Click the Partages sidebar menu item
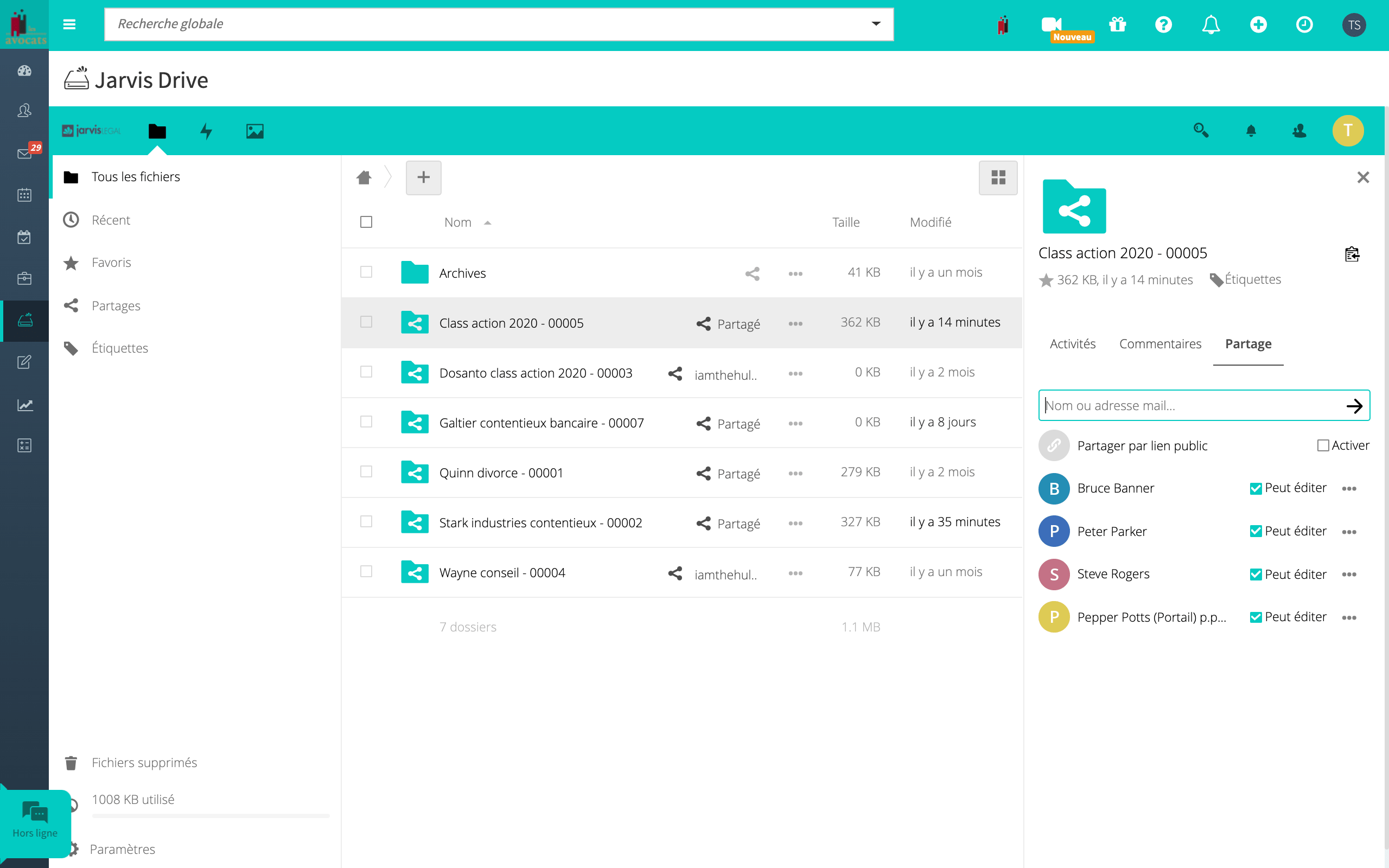The height and width of the screenshot is (868, 1389). click(x=116, y=305)
